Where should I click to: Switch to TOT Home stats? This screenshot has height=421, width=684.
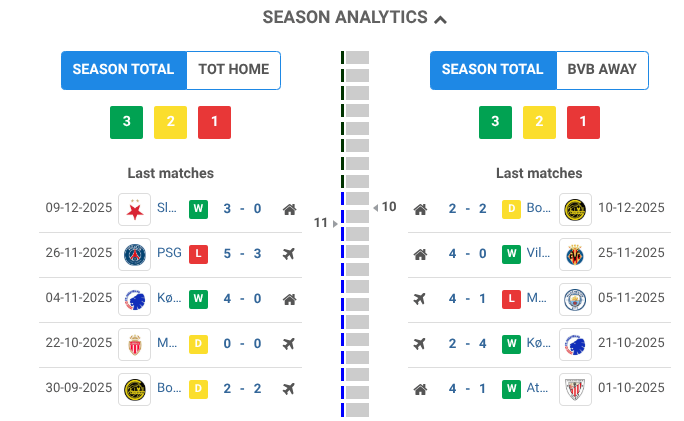tap(233, 70)
